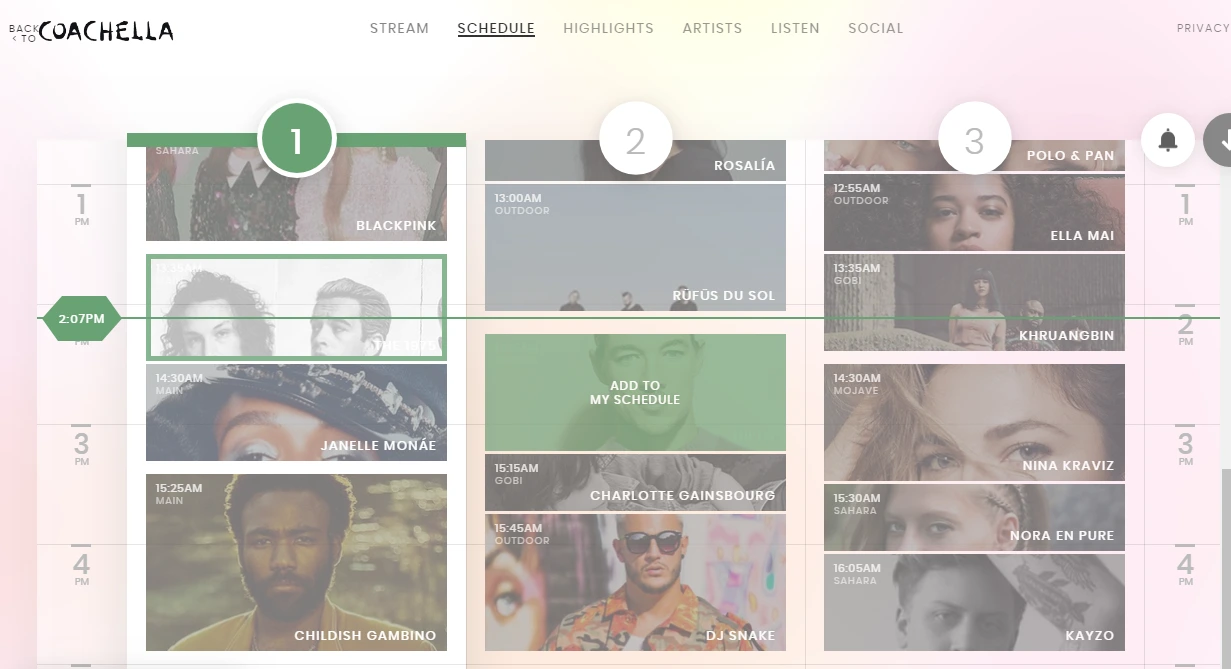The width and height of the screenshot is (1231, 669).
Task: Select the channel 3 circle
Action: click(x=975, y=140)
